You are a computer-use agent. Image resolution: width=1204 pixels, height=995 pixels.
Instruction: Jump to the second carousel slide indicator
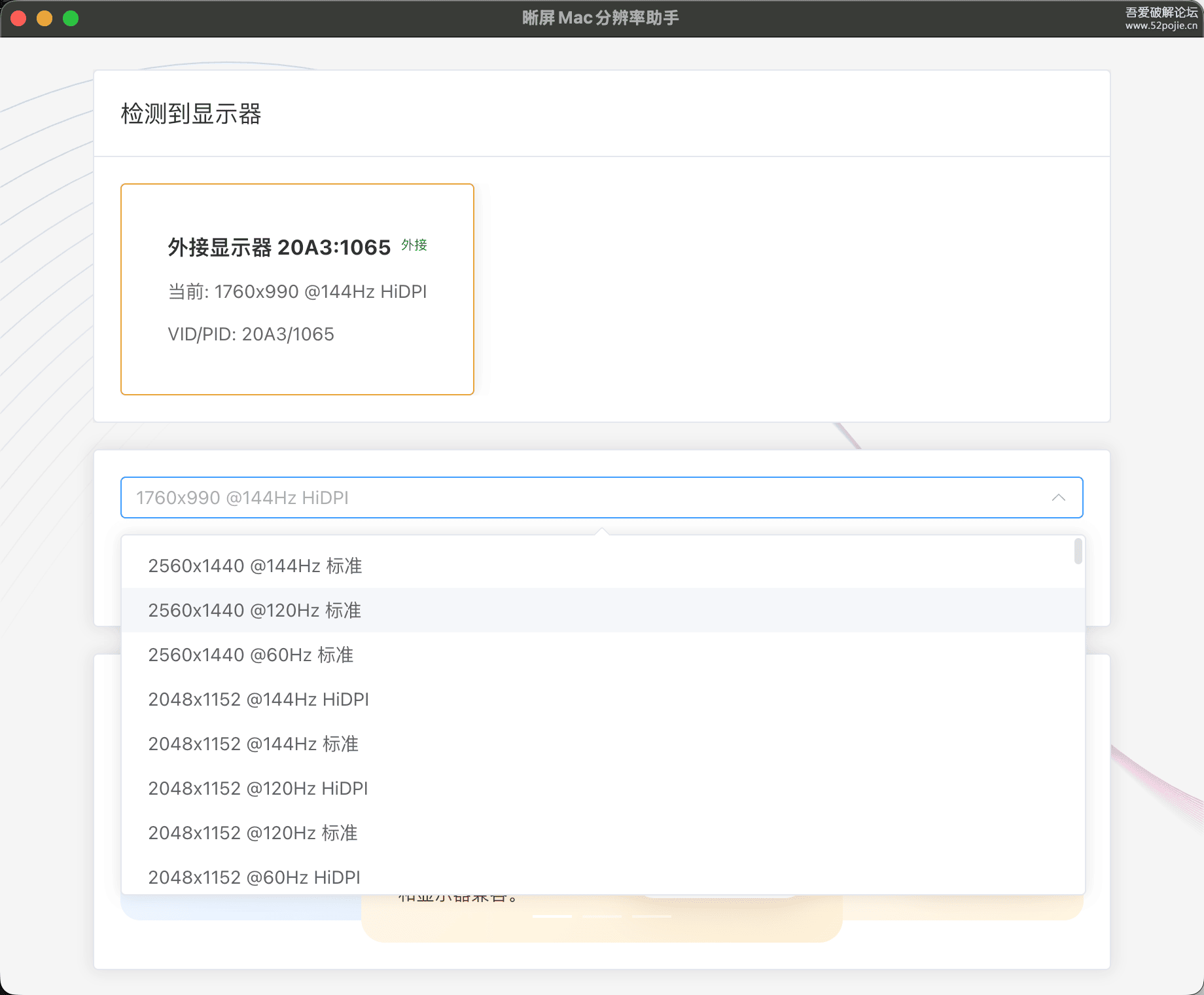click(x=602, y=916)
